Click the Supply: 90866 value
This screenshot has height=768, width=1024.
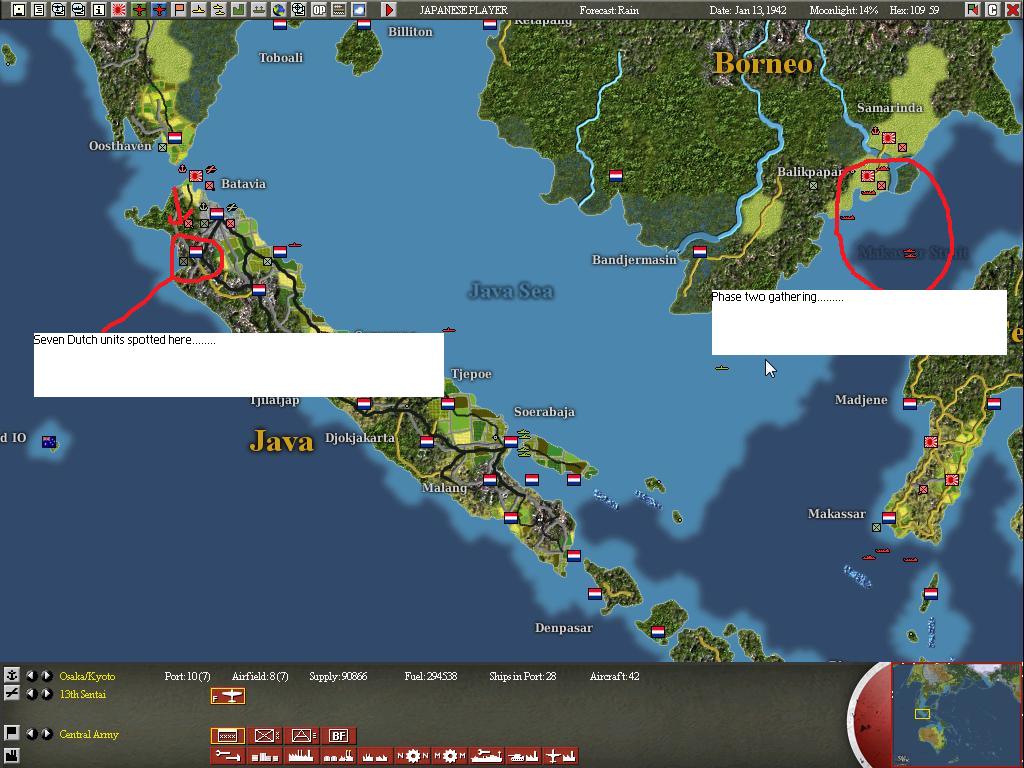click(338, 677)
